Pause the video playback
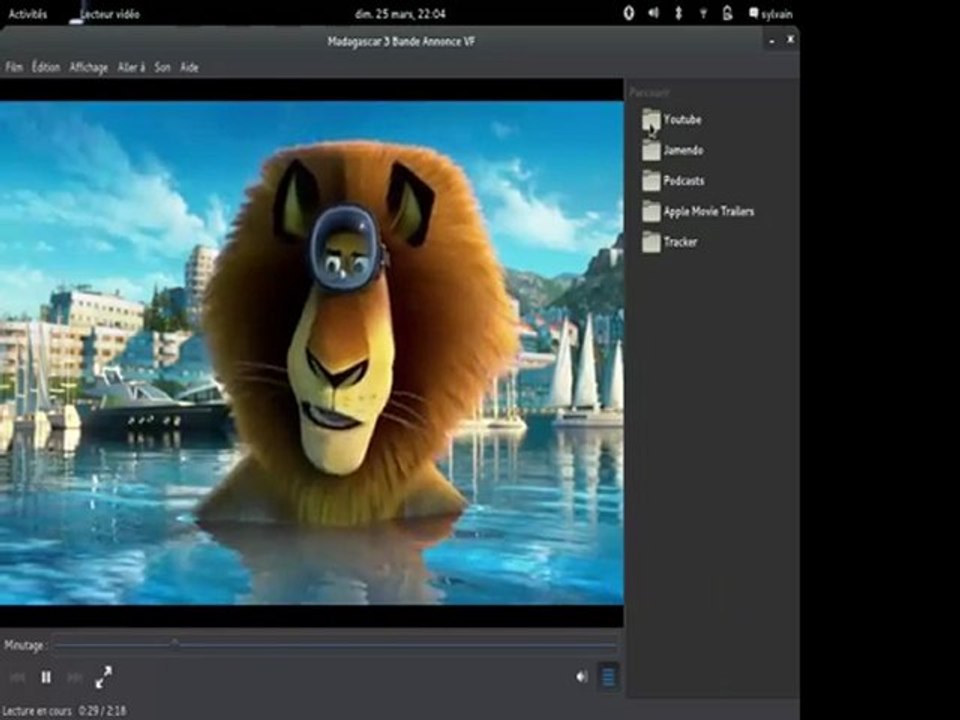The height and width of the screenshot is (720, 960). [46, 677]
